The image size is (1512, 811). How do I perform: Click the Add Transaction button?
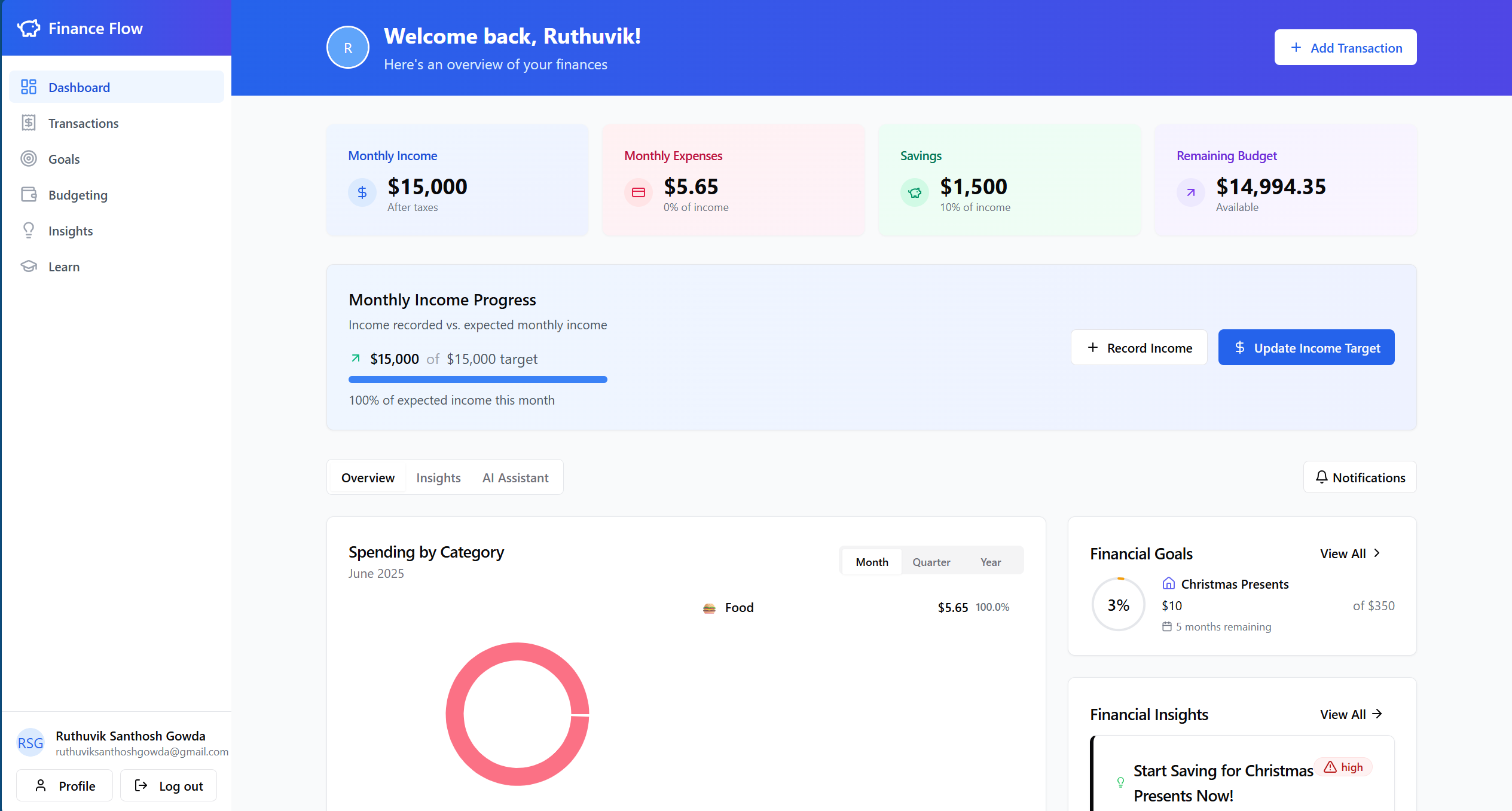point(1345,48)
